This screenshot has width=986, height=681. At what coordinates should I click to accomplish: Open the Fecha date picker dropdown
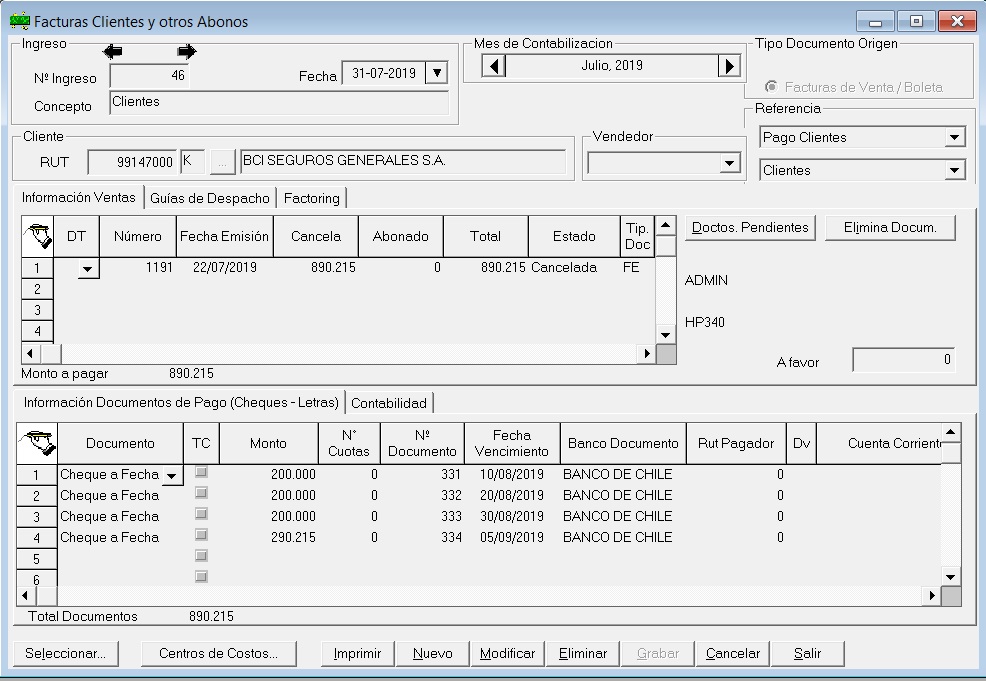pos(436,73)
